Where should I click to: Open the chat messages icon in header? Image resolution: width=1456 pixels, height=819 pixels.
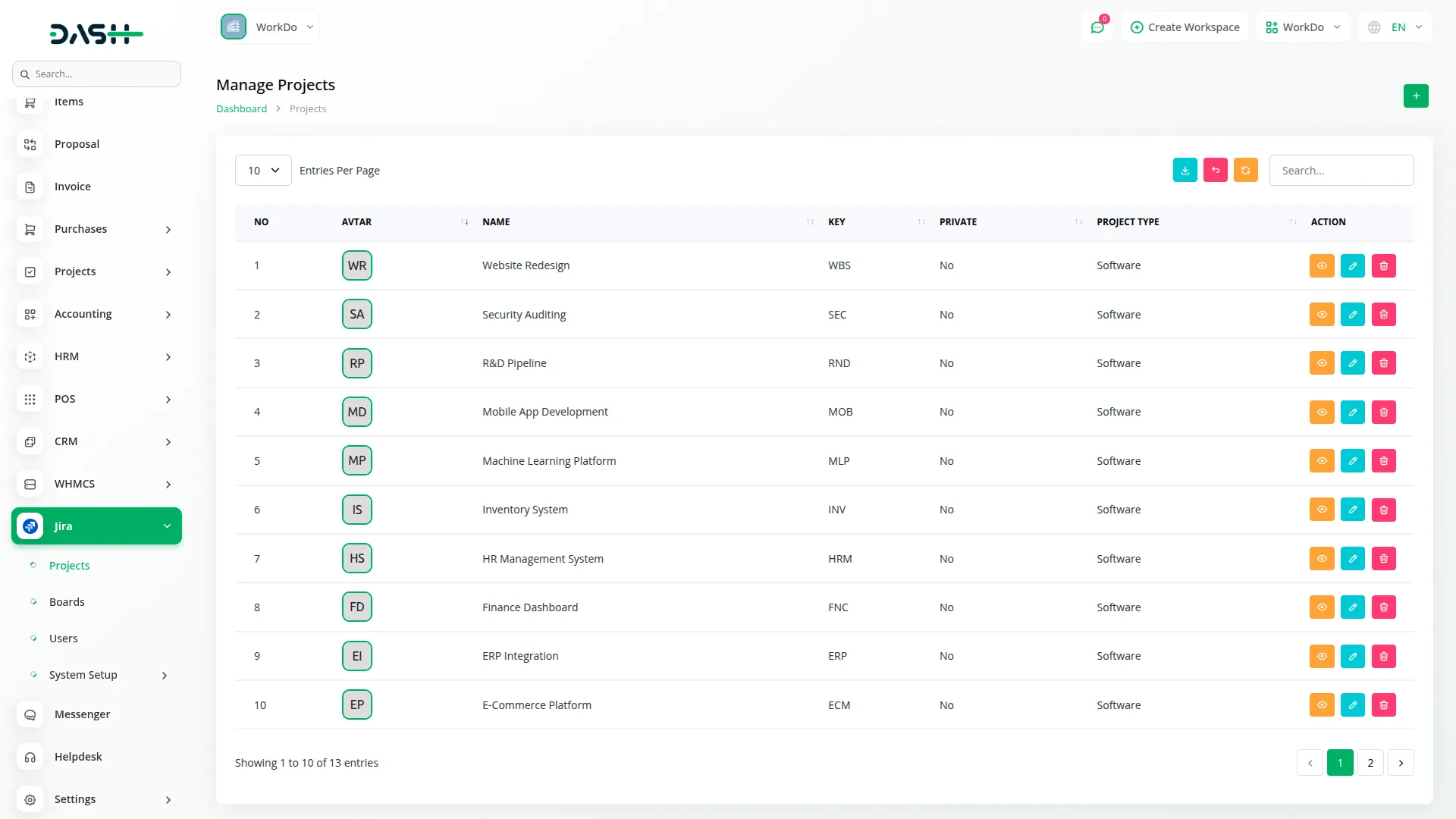(1097, 27)
